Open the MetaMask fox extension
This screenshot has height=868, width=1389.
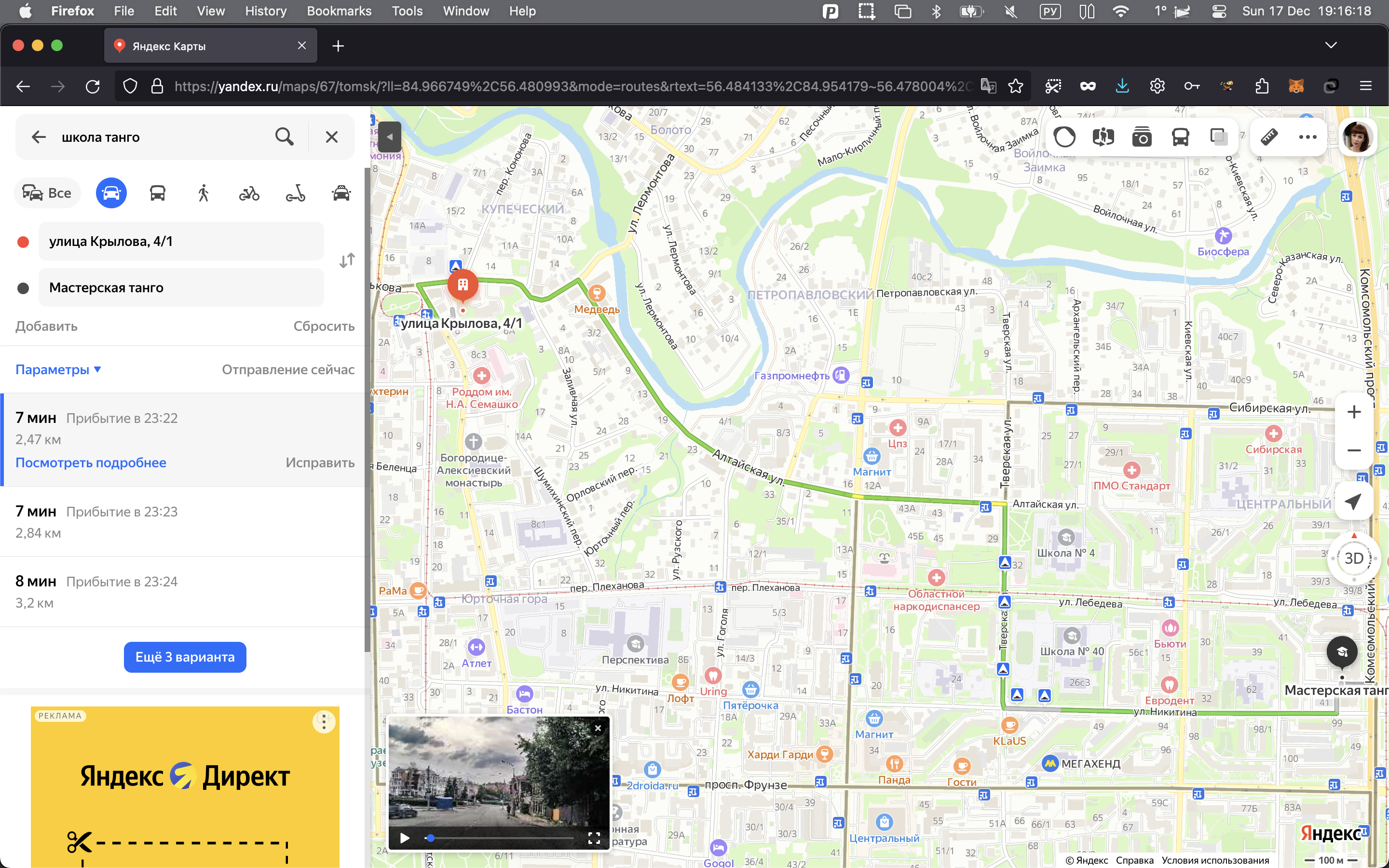pos(1296,86)
